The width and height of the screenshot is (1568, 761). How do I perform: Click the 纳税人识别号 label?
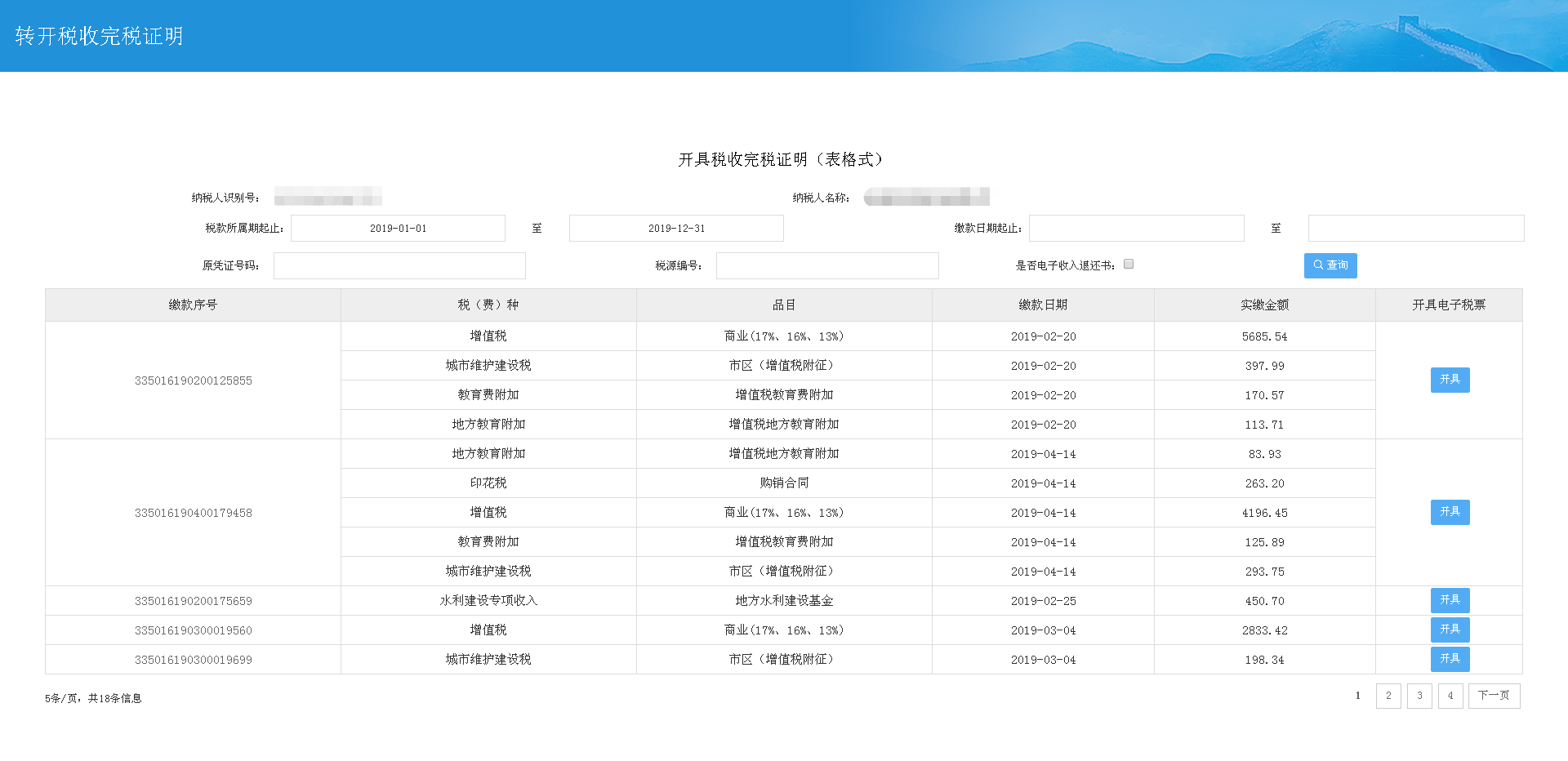(x=225, y=198)
